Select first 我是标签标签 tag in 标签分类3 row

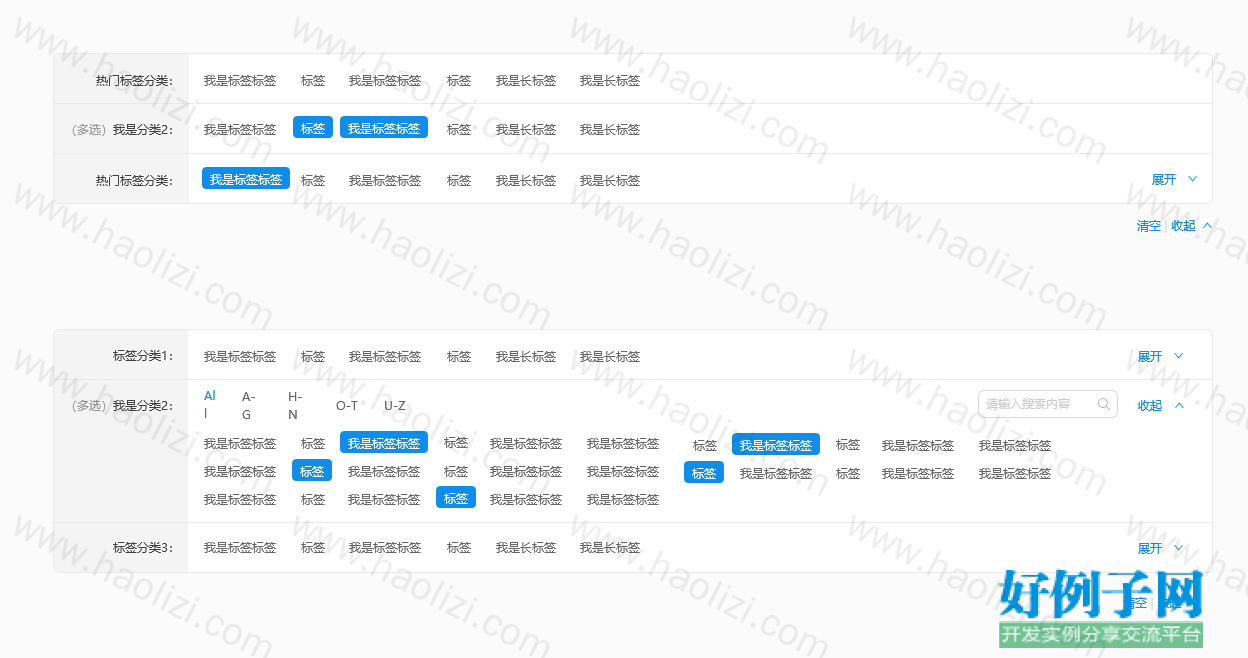240,548
